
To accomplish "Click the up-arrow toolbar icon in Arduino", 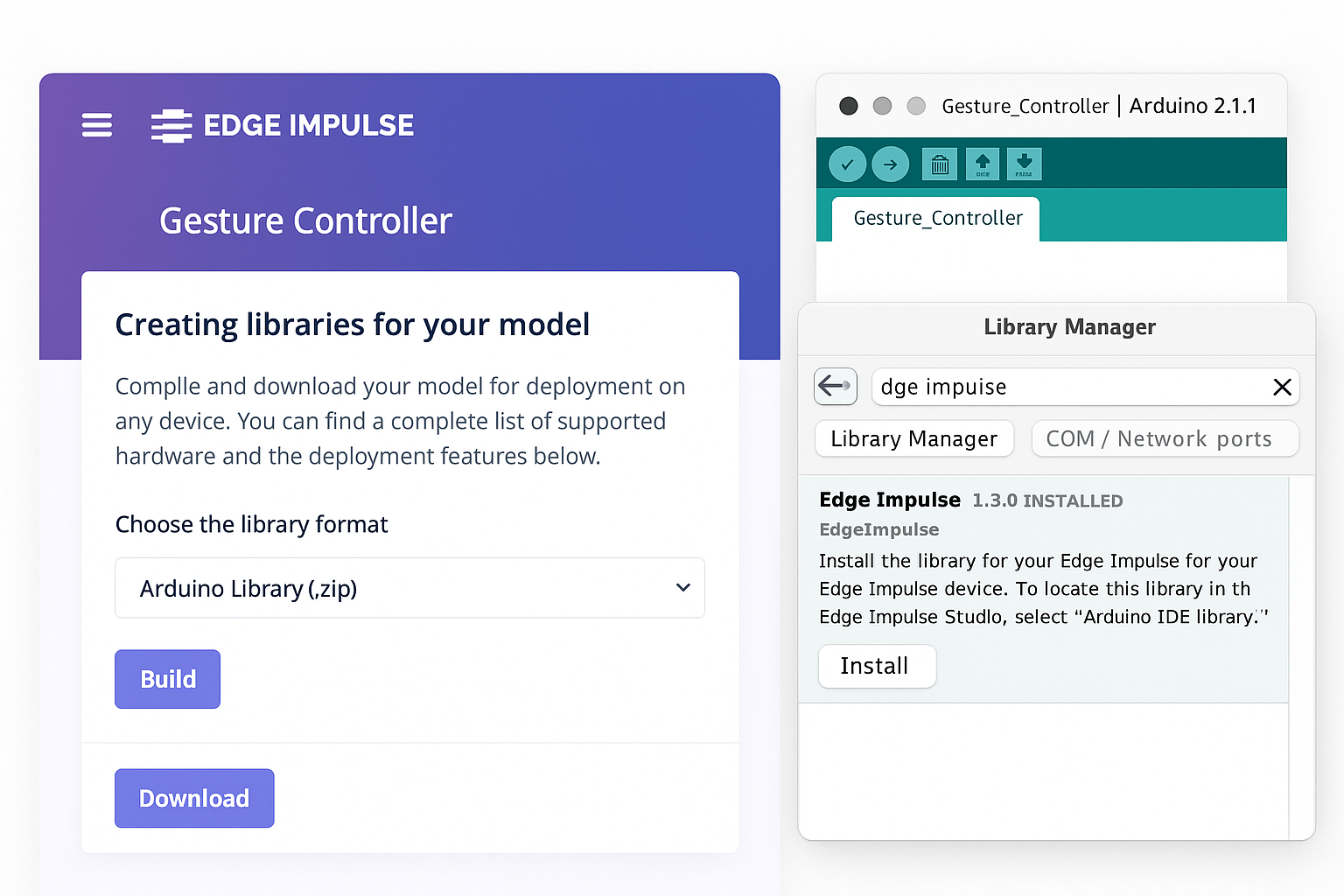I will pos(983,164).
